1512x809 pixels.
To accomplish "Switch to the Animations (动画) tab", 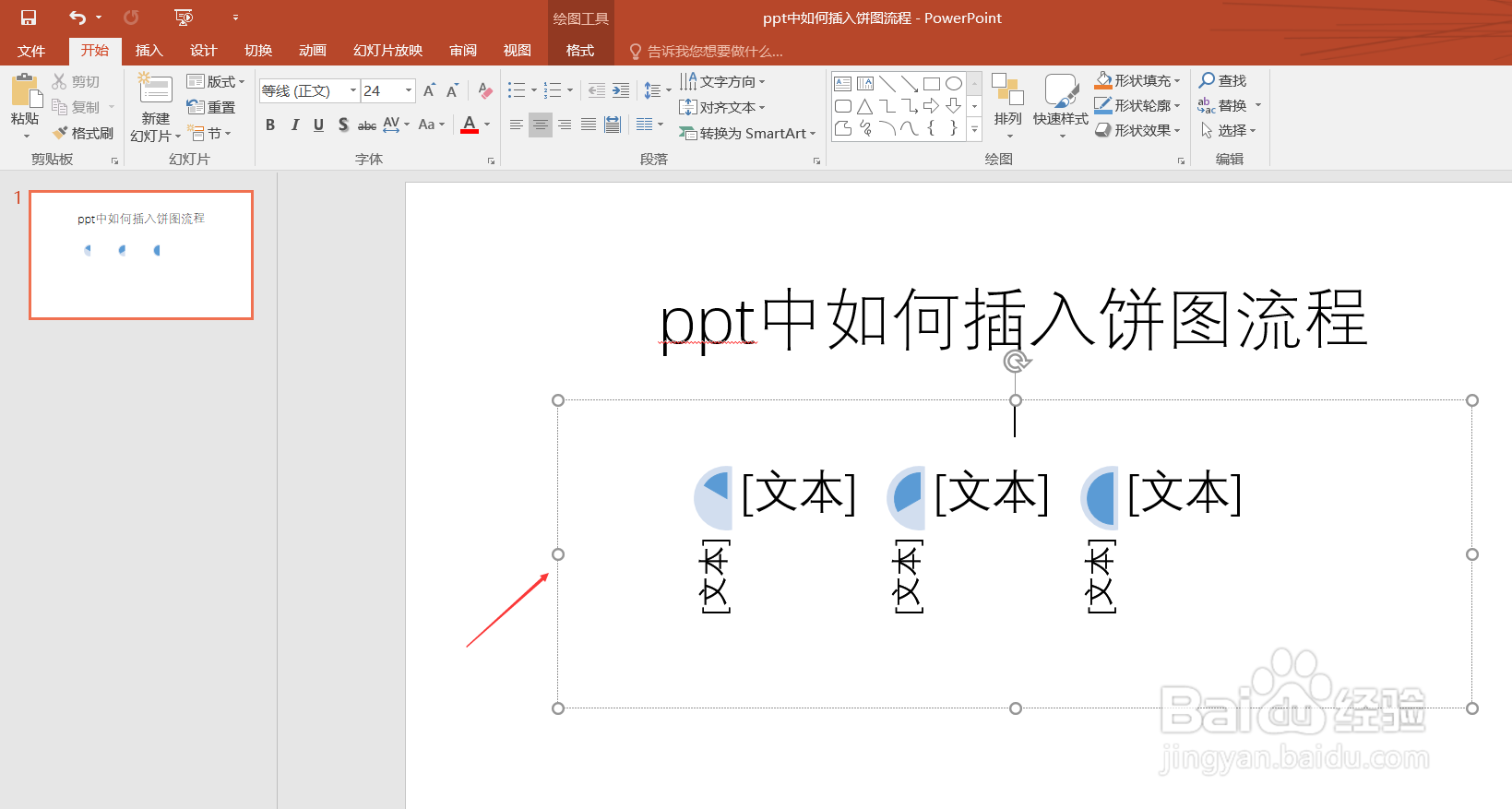I will tap(313, 51).
